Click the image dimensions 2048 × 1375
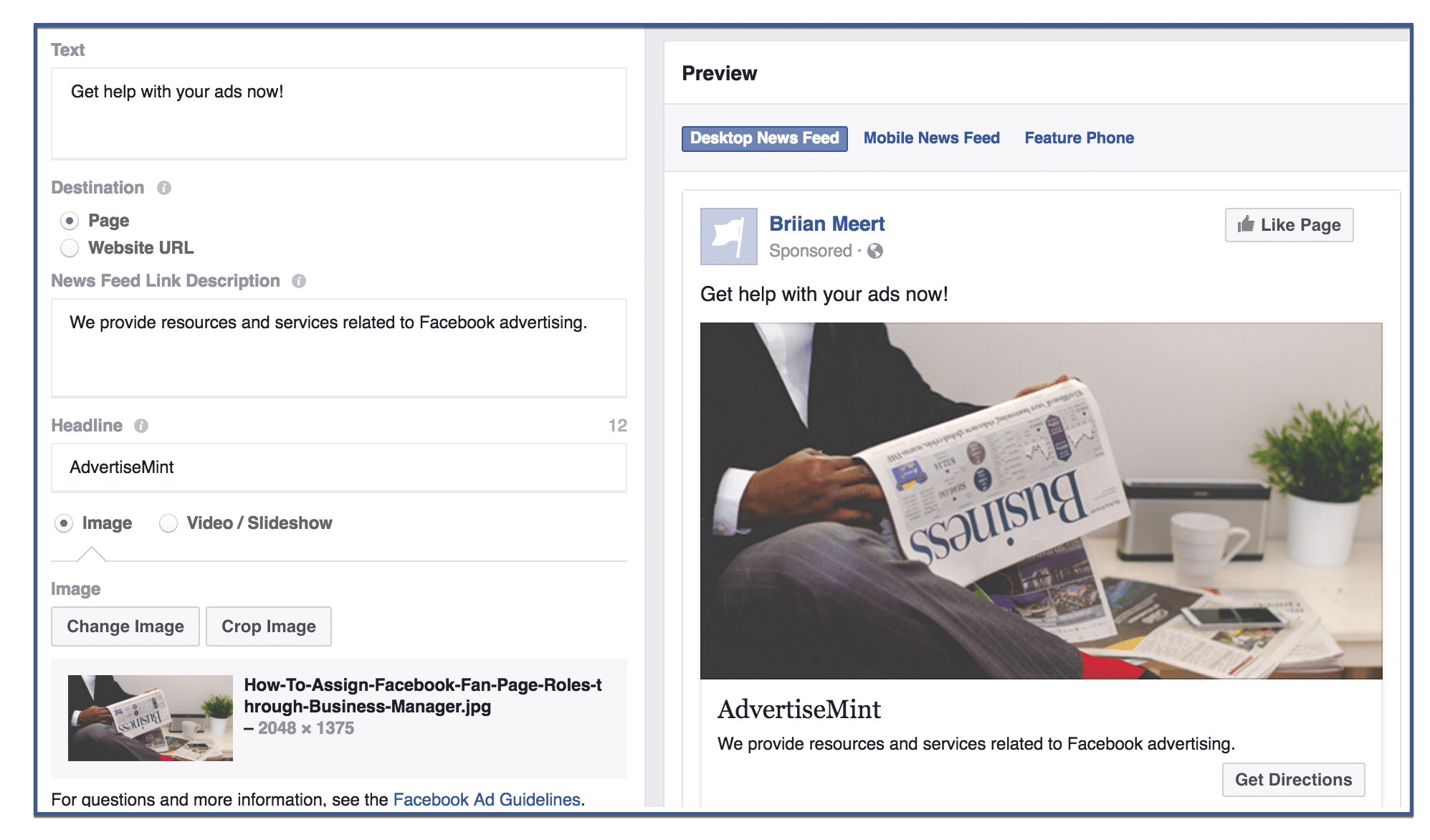 pyautogui.click(x=306, y=728)
